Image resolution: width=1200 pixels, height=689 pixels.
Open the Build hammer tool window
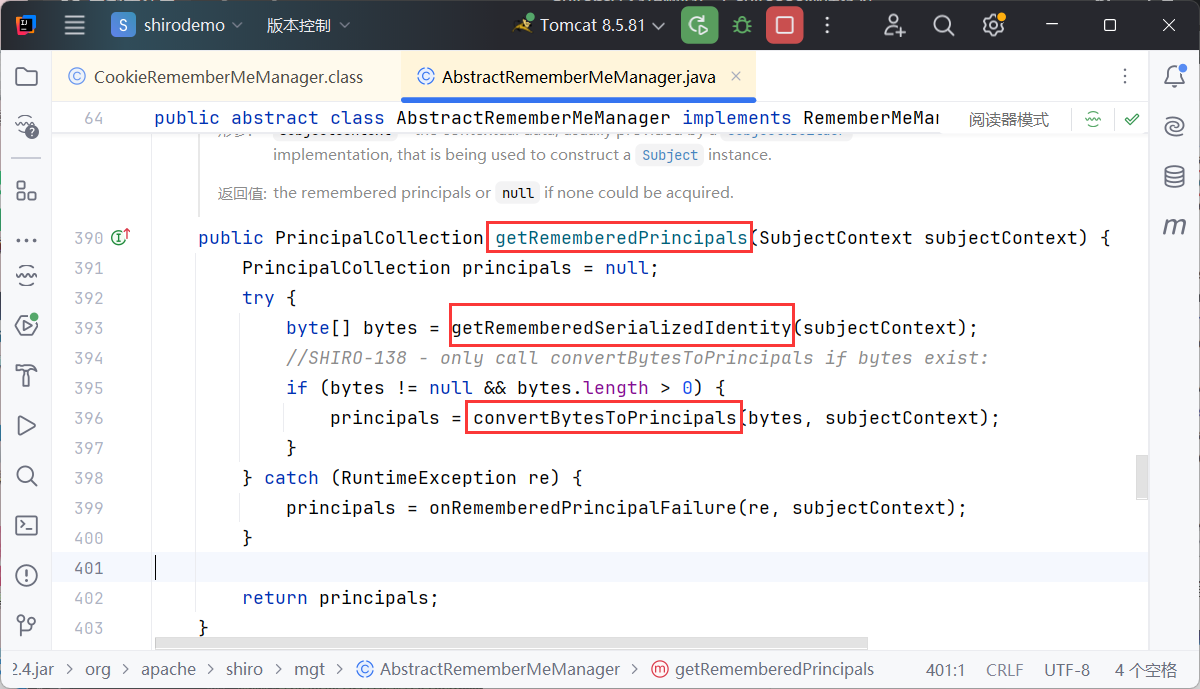tap(27, 376)
